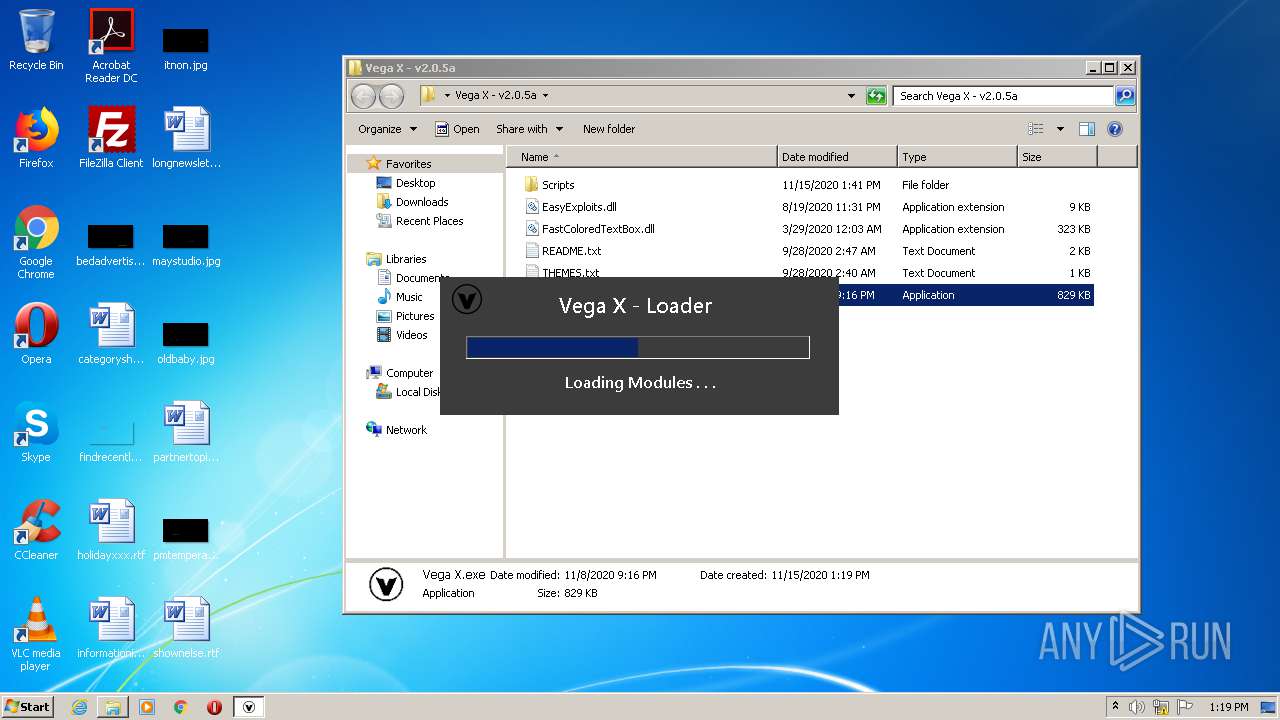This screenshot has height=720, width=1280.
Task: Open Music library in navigation pane
Action: tap(409, 297)
